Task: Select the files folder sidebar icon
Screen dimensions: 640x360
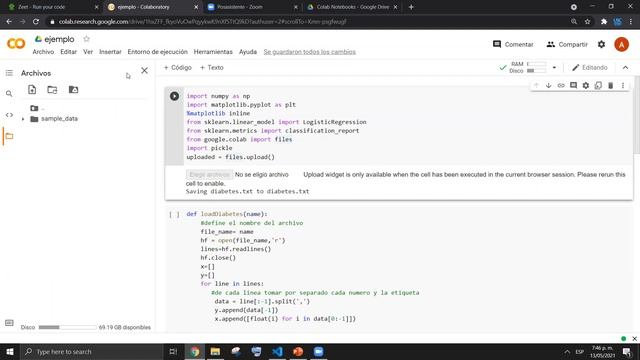Action: pyautogui.click(x=9, y=136)
